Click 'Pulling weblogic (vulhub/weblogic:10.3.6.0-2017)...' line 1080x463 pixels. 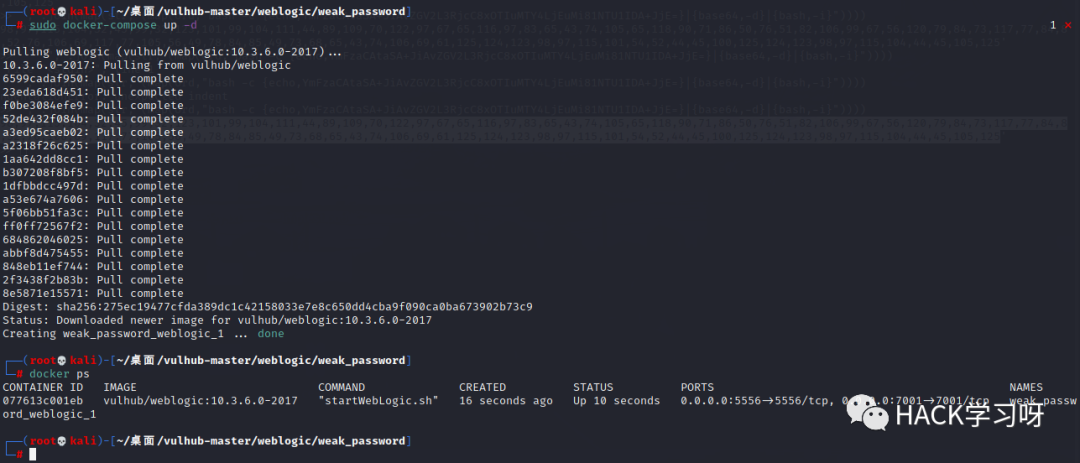point(172,52)
